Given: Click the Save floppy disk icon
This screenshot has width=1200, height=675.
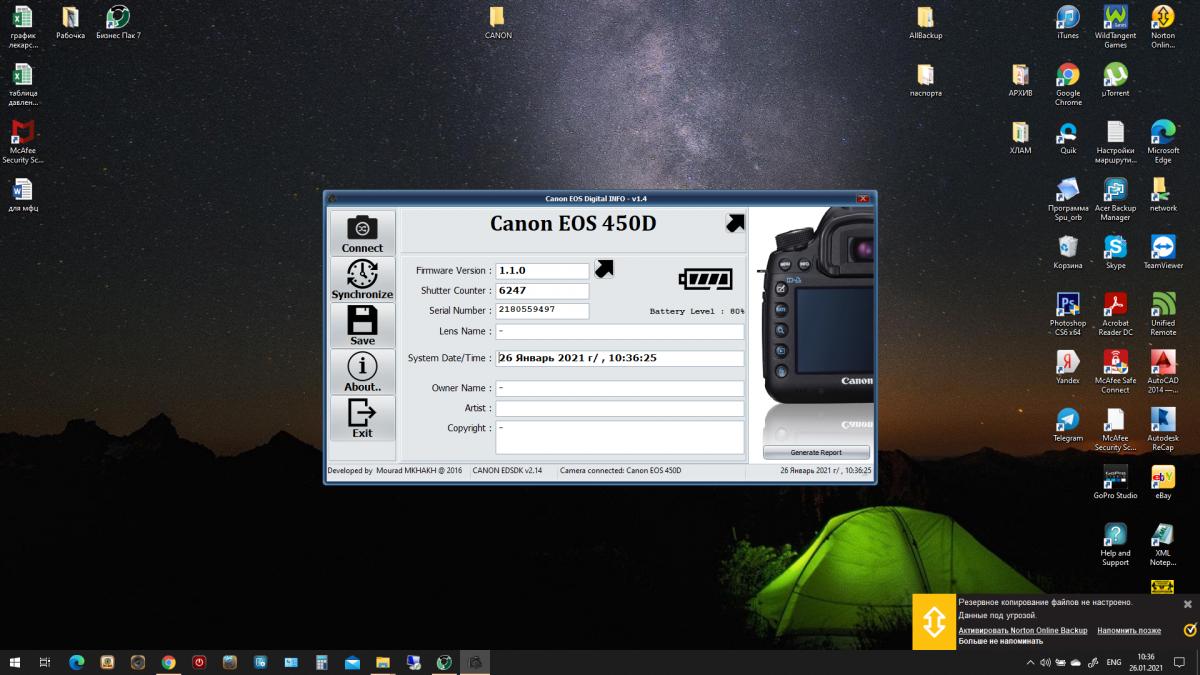Looking at the screenshot, I should click(x=362, y=325).
